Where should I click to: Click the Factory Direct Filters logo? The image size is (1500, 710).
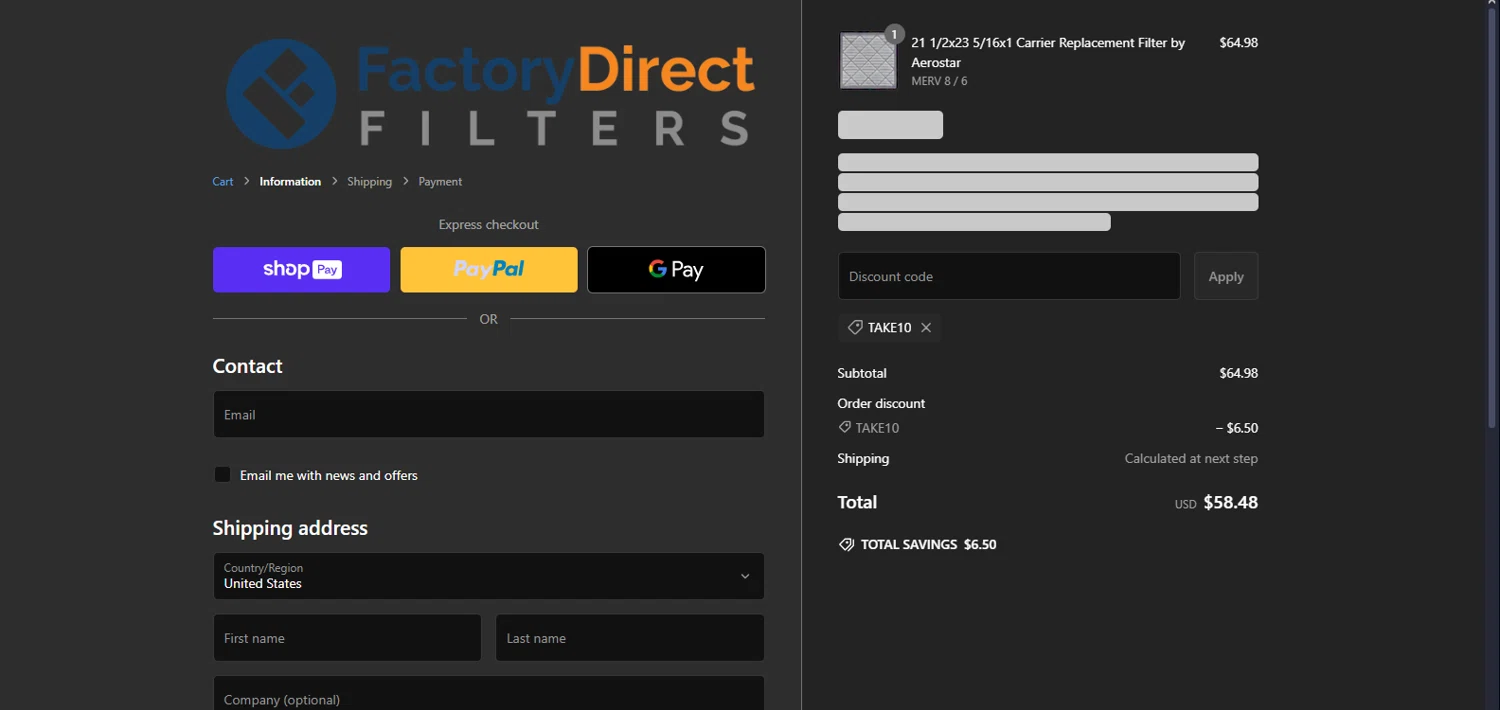(x=489, y=94)
